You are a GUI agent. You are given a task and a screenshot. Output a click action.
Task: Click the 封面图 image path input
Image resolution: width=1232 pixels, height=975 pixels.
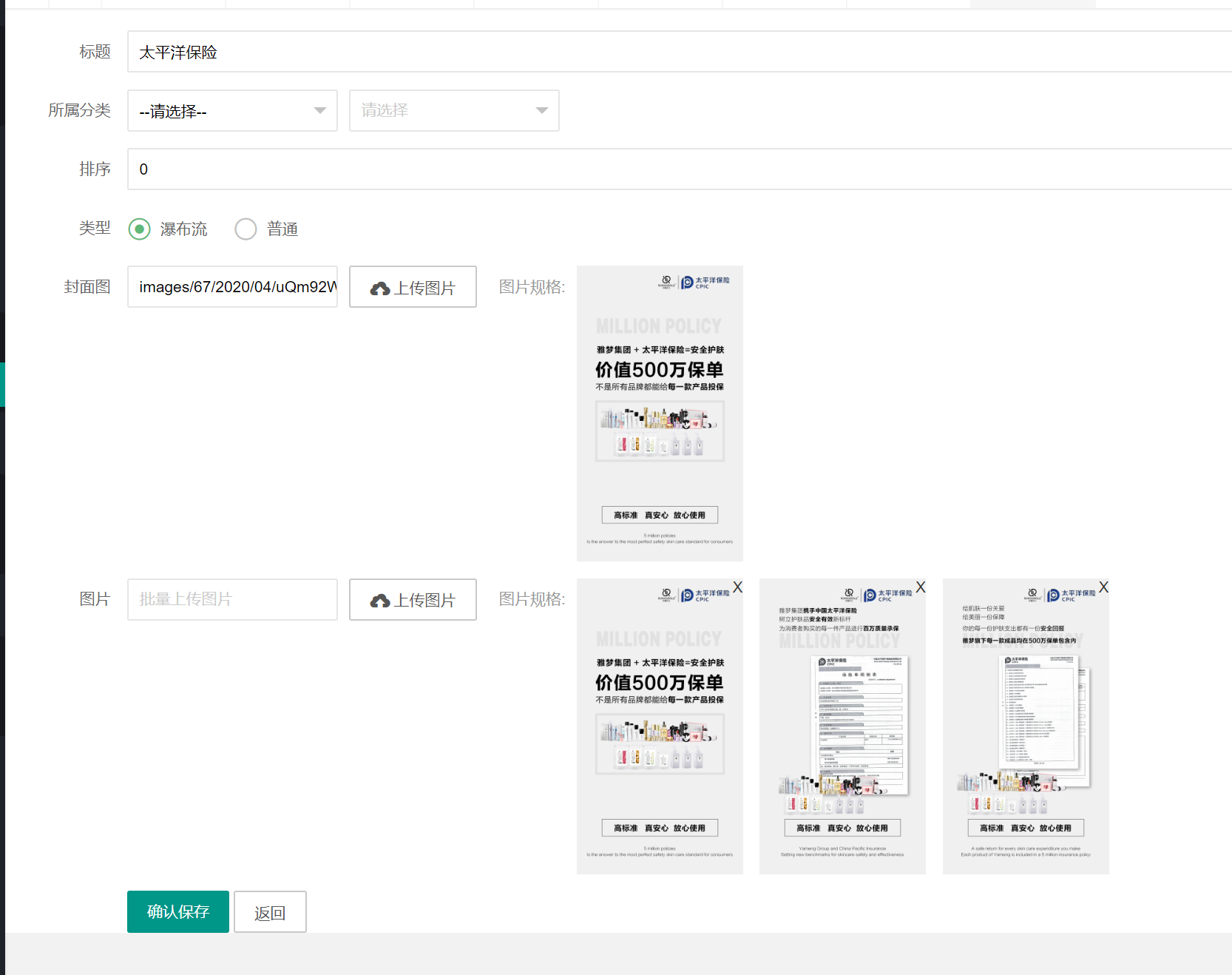coord(232,287)
